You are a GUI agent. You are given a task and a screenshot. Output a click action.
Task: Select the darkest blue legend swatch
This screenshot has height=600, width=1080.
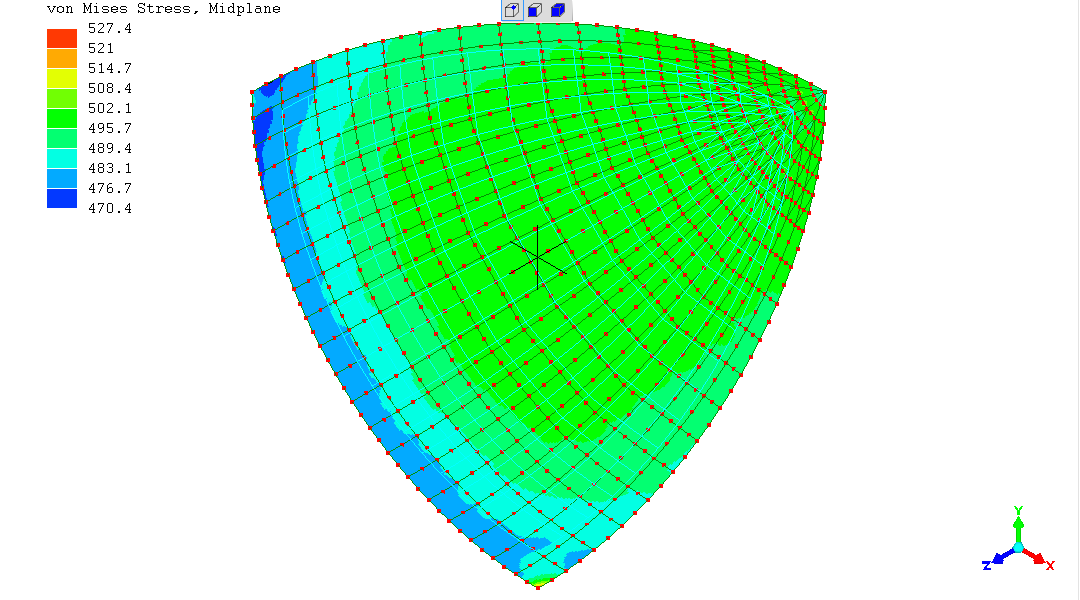coord(61,198)
